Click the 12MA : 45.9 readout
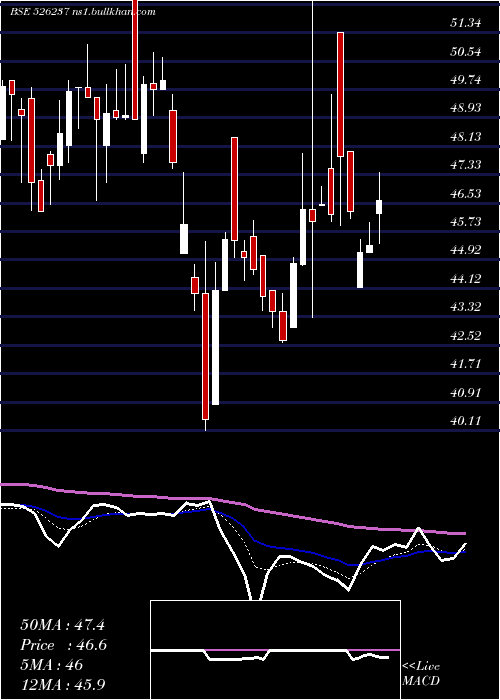 coord(62,684)
